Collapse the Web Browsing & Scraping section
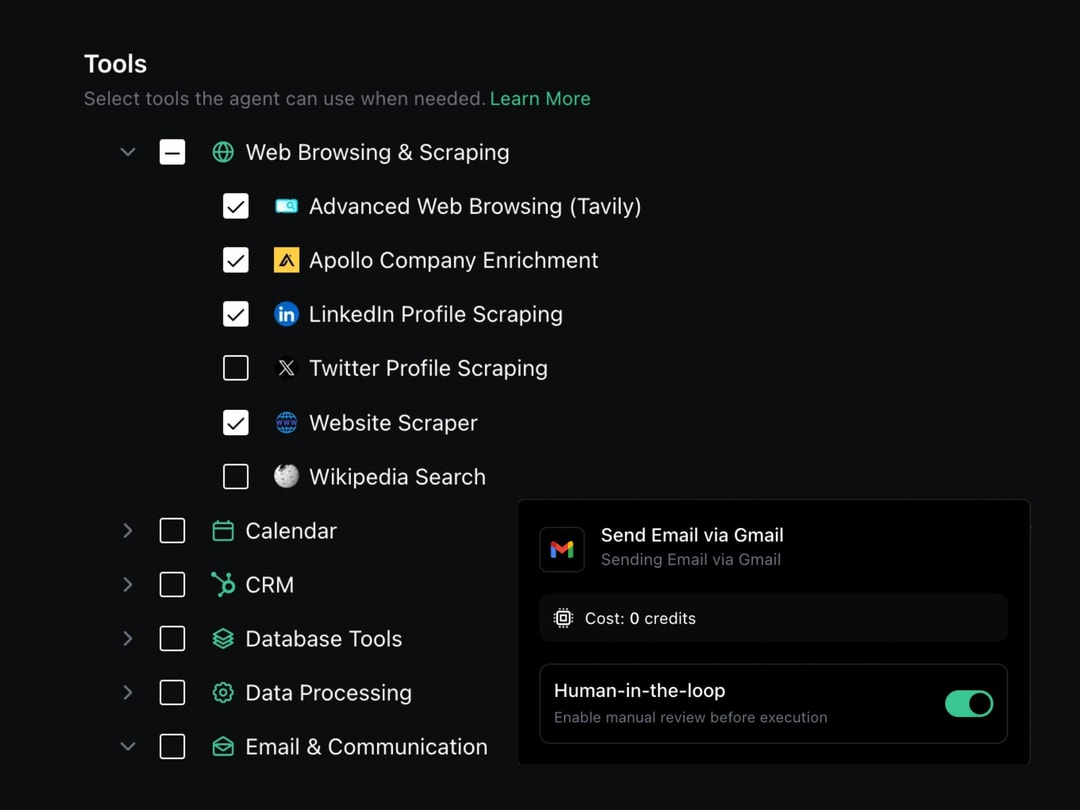Viewport: 1080px width, 810px height. [128, 153]
